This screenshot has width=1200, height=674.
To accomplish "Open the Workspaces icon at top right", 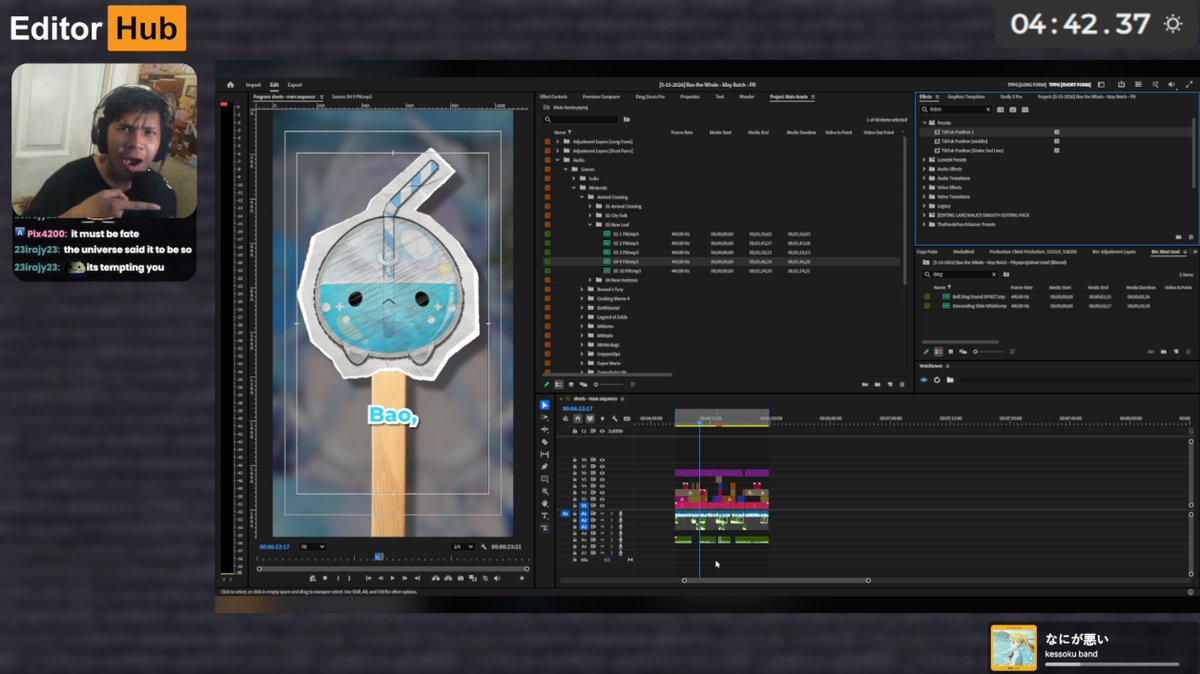I will click(x=1101, y=85).
